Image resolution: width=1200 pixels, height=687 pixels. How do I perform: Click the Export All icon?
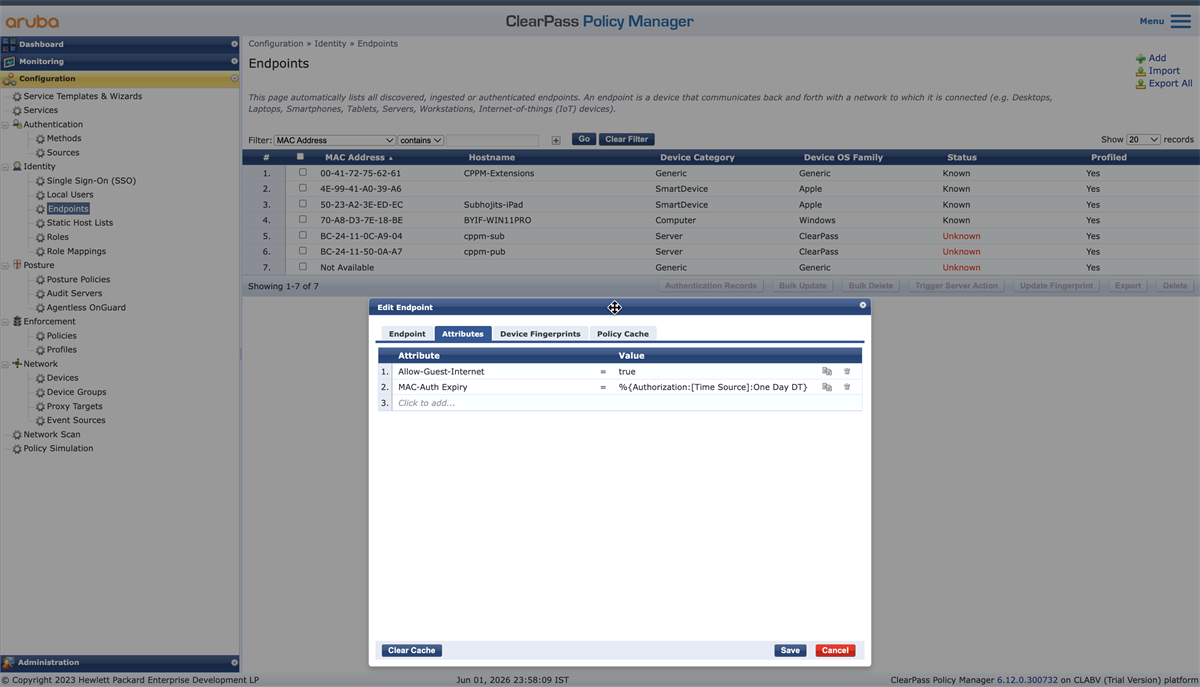[1141, 84]
